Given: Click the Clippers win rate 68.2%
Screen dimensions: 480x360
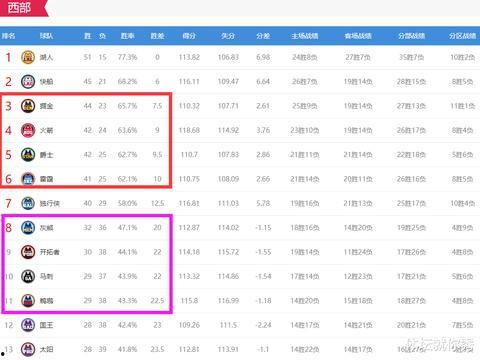Looking at the screenshot, I should (127, 82).
